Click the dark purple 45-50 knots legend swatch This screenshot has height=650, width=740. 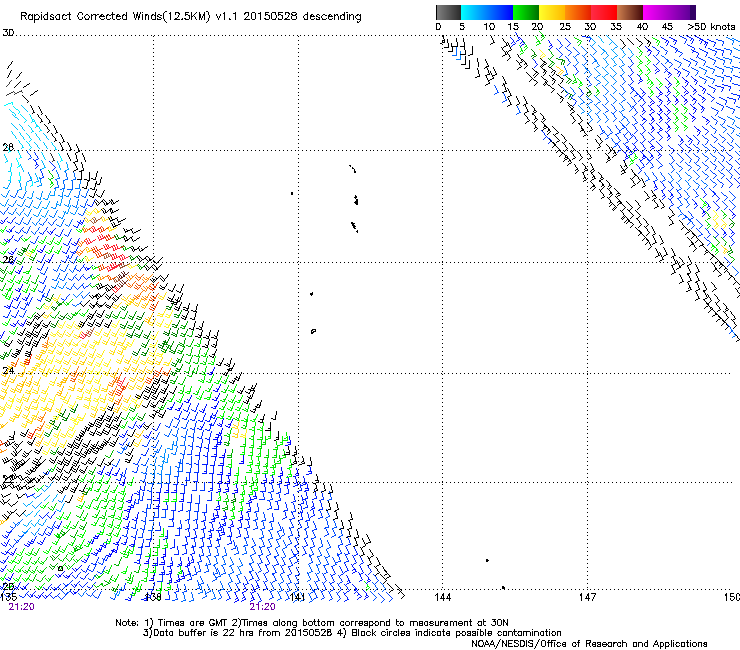(682, 12)
